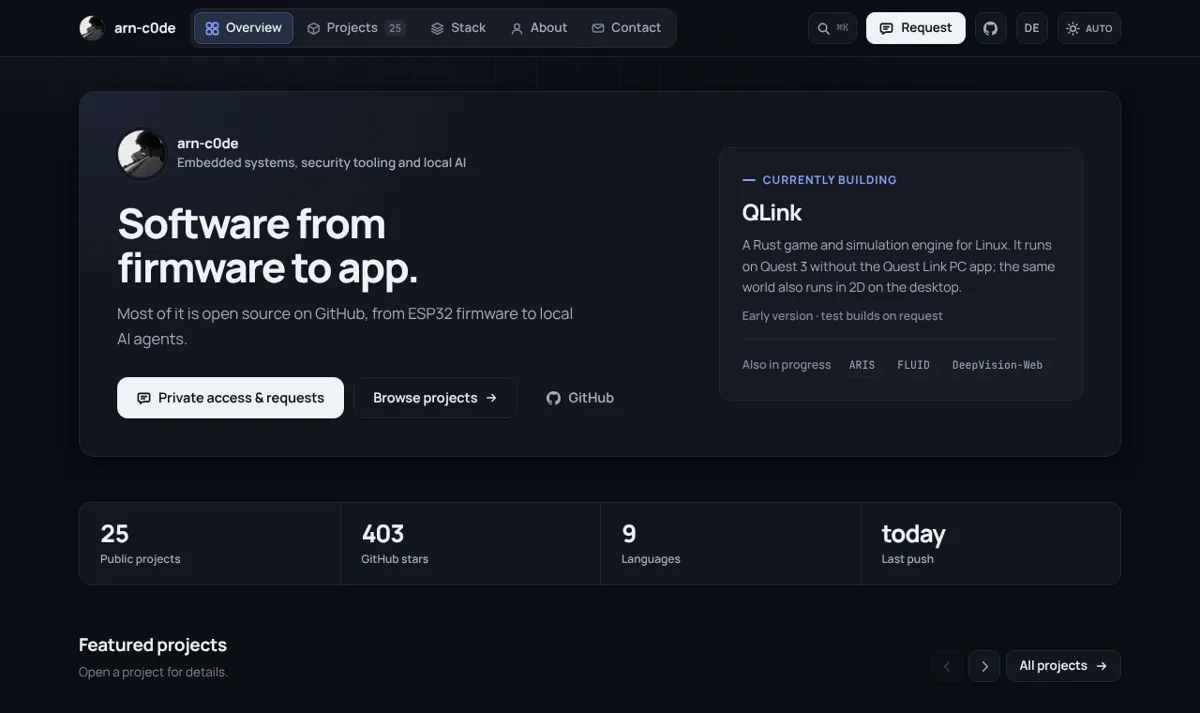This screenshot has width=1200, height=713.
Task: Click the arn-c0de logo avatar in navbar
Action: click(92, 28)
